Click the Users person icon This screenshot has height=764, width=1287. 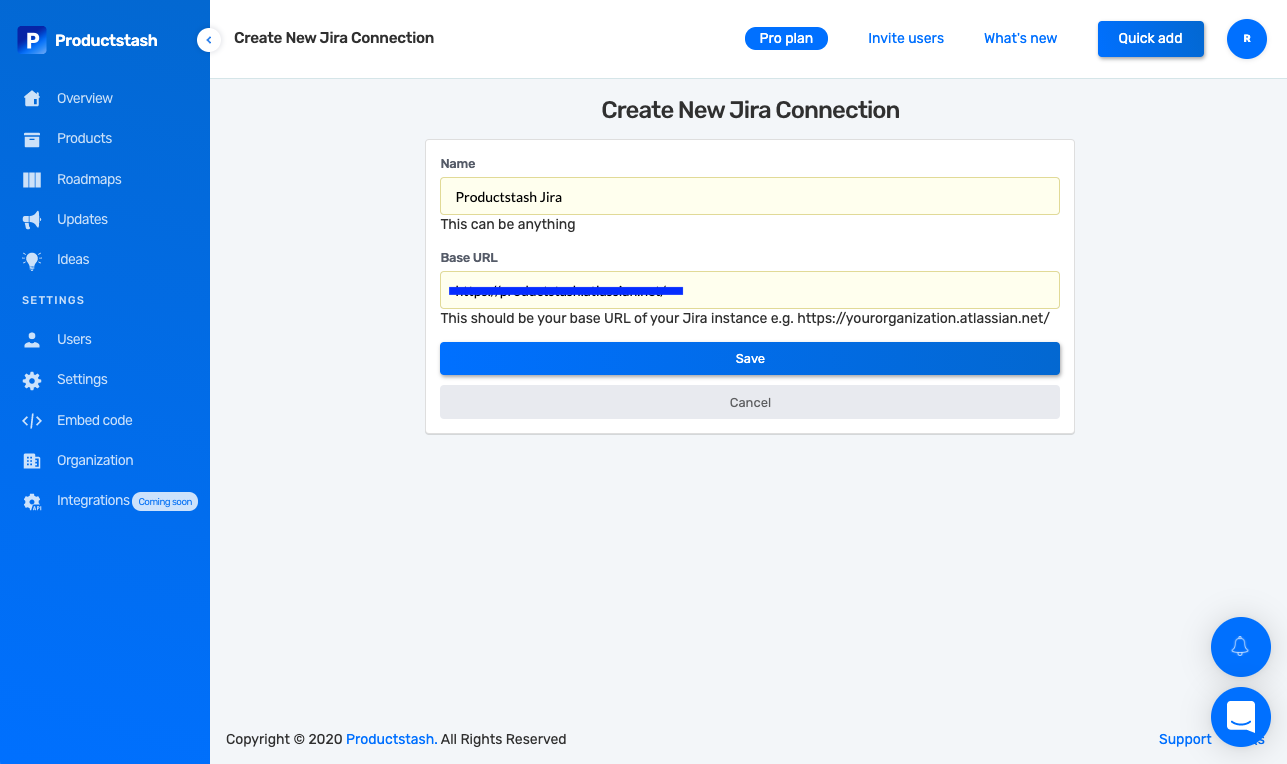tap(32, 340)
